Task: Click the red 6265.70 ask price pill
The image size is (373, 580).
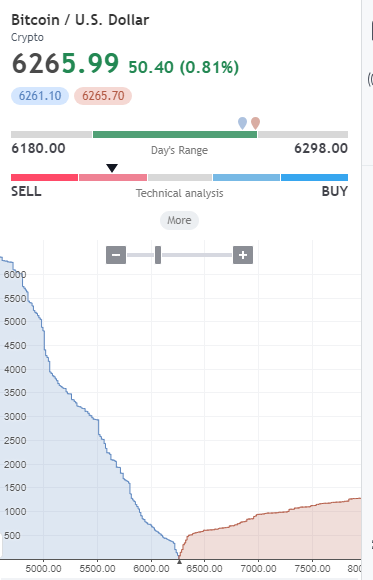Action: (x=103, y=96)
